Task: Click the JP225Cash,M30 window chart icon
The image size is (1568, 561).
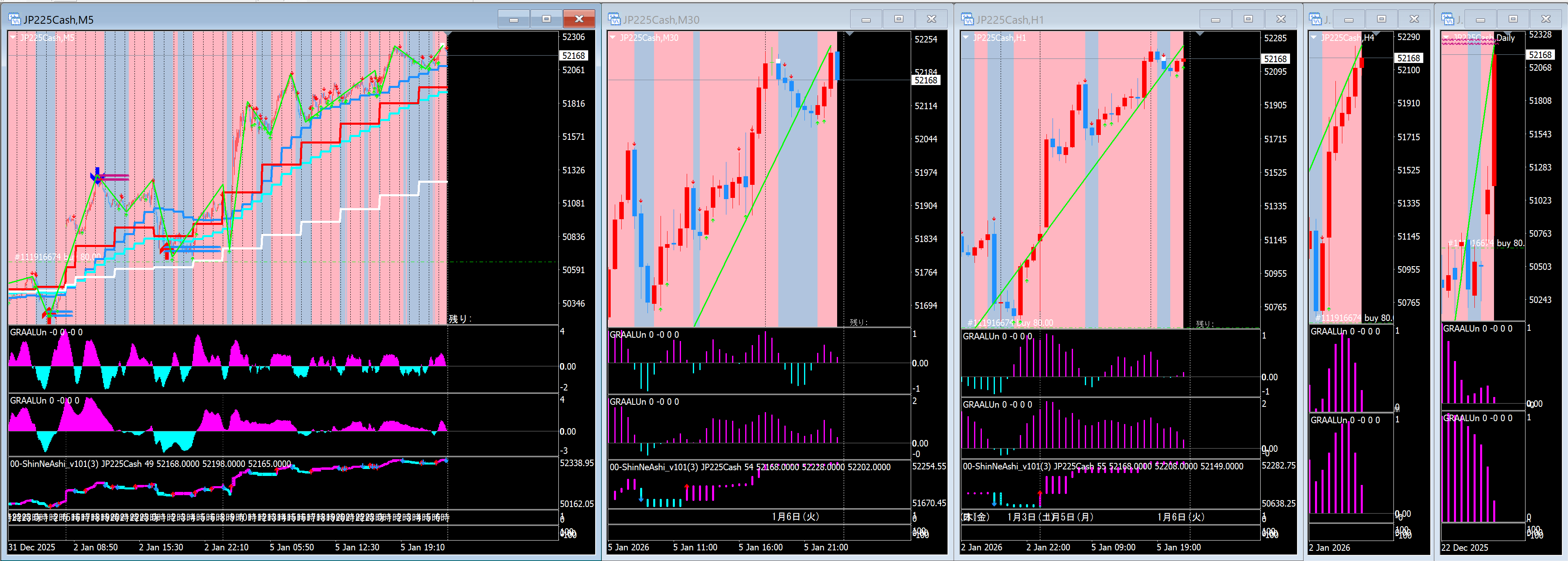Action: pyautogui.click(x=614, y=20)
